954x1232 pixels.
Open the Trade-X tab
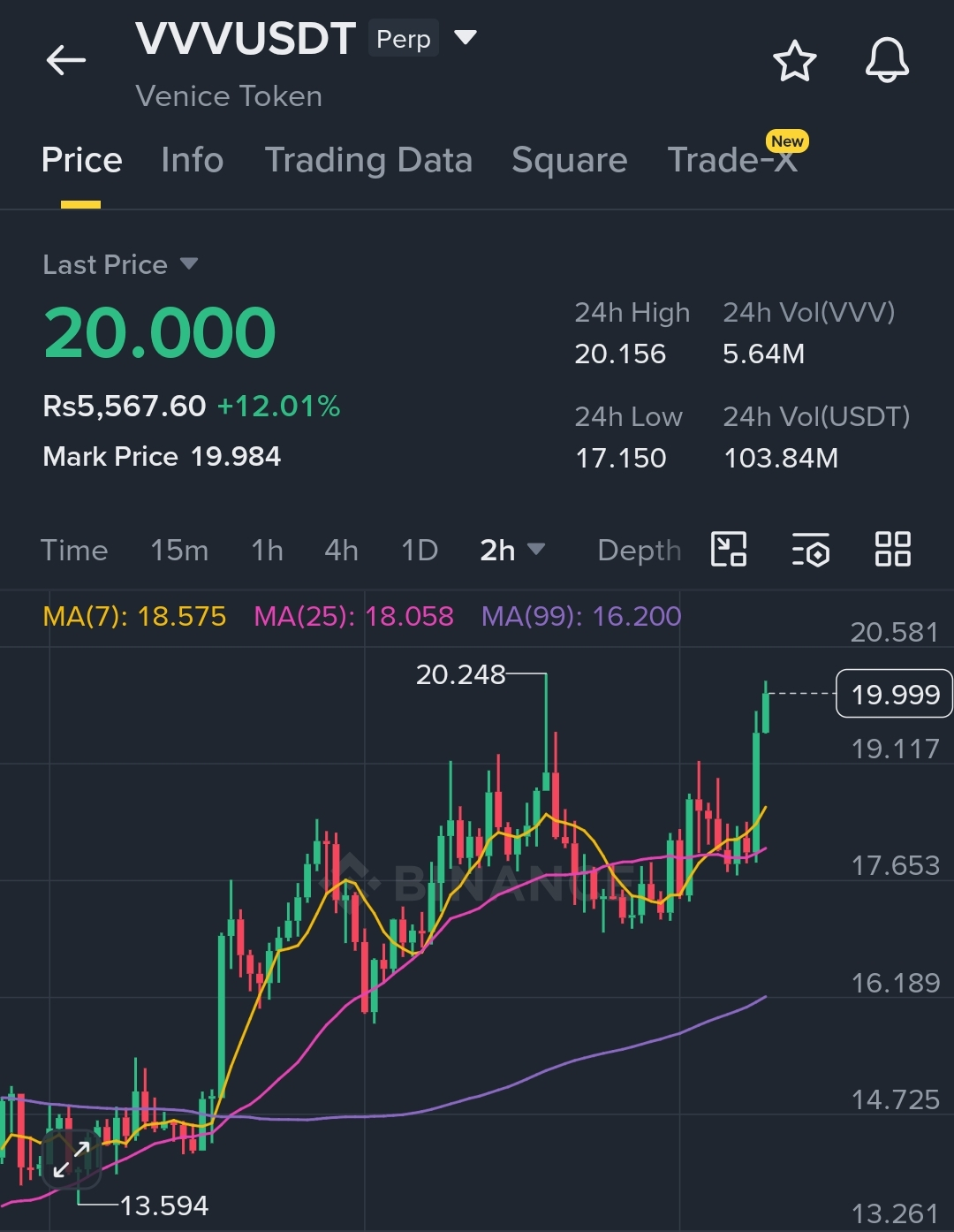[x=732, y=160]
